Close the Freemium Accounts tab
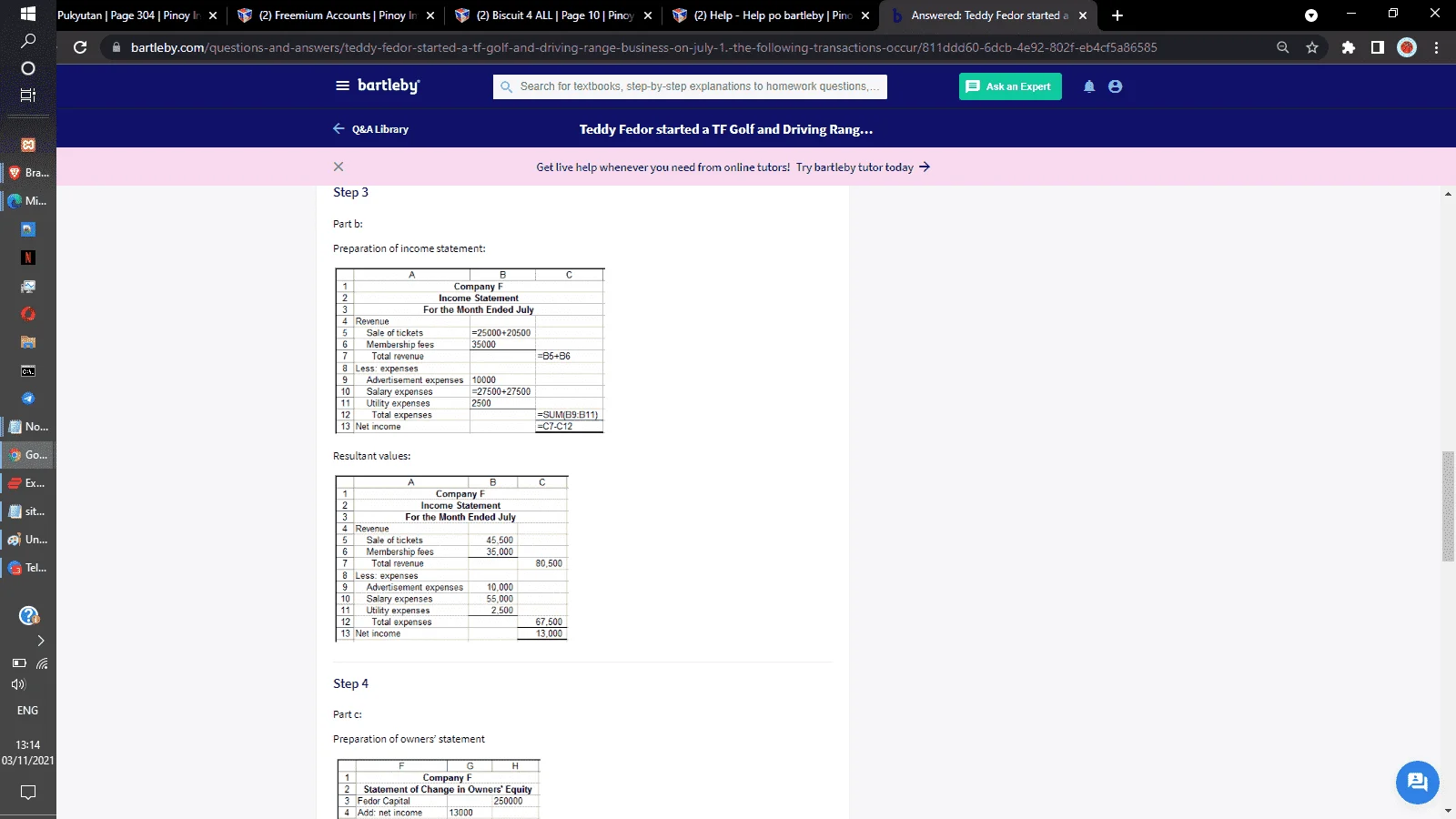This screenshot has width=1456, height=819. (430, 15)
